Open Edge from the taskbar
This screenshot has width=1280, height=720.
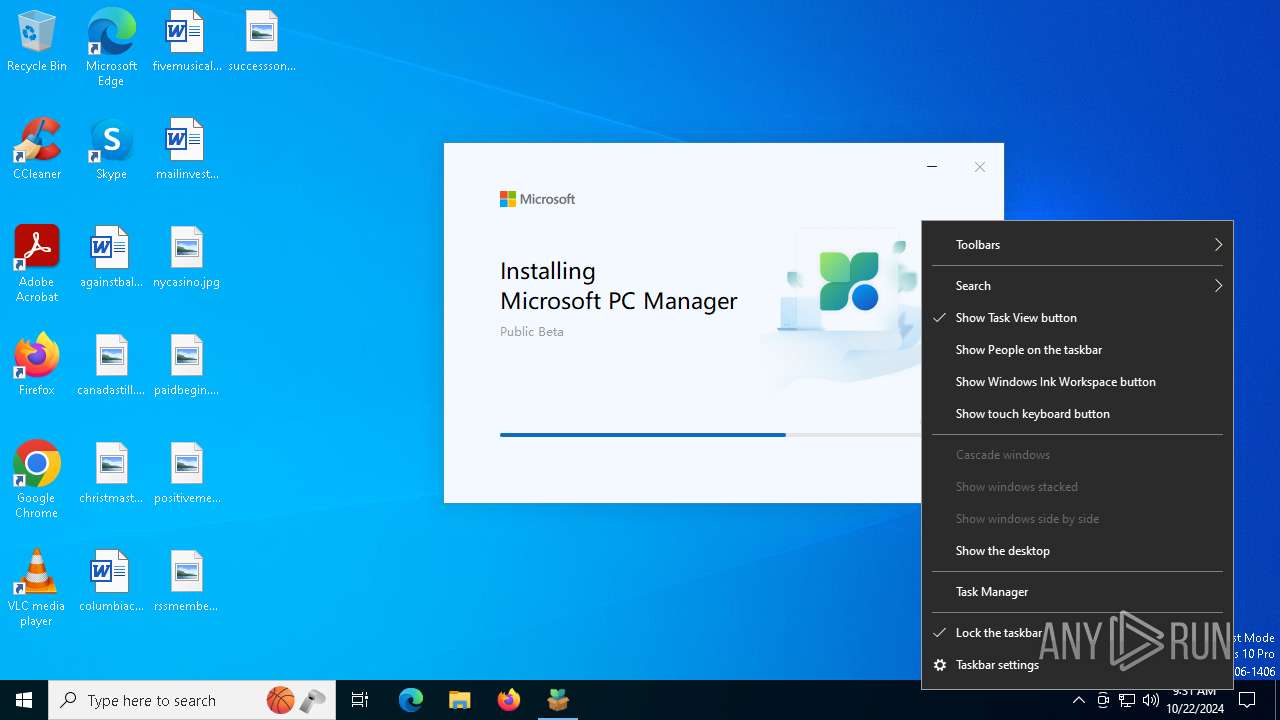411,700
